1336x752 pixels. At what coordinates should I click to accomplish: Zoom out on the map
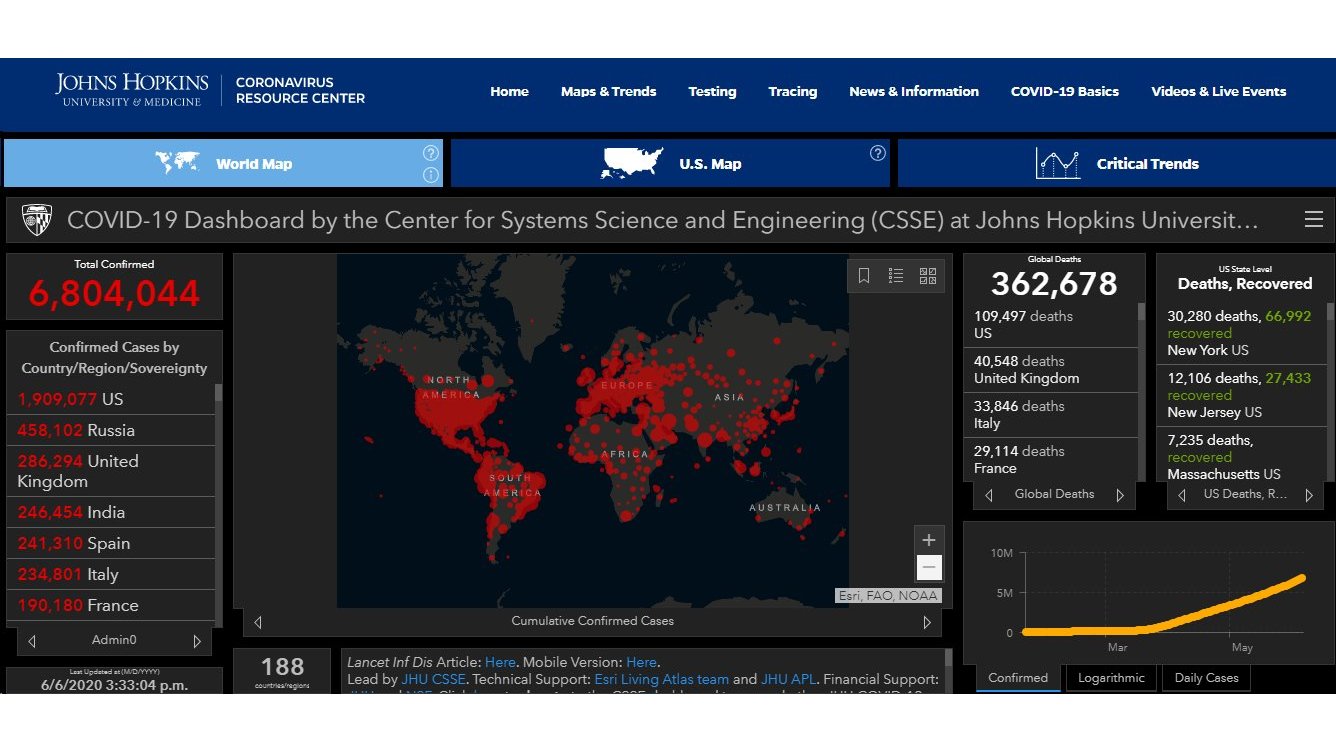pyautogui.click(x=929, y=568)
